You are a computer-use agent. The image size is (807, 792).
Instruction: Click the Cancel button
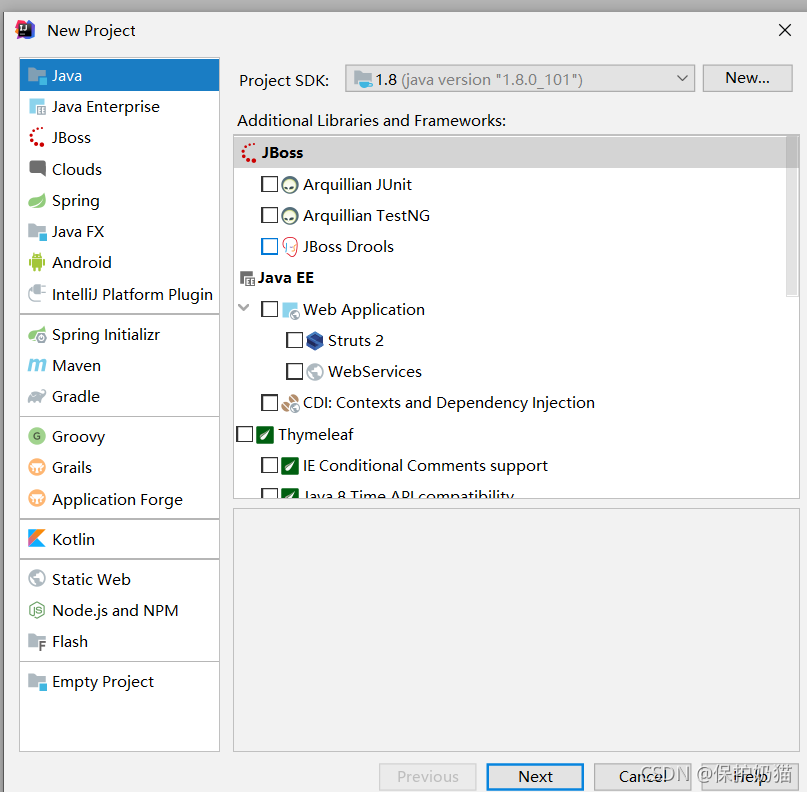point(642,777)
